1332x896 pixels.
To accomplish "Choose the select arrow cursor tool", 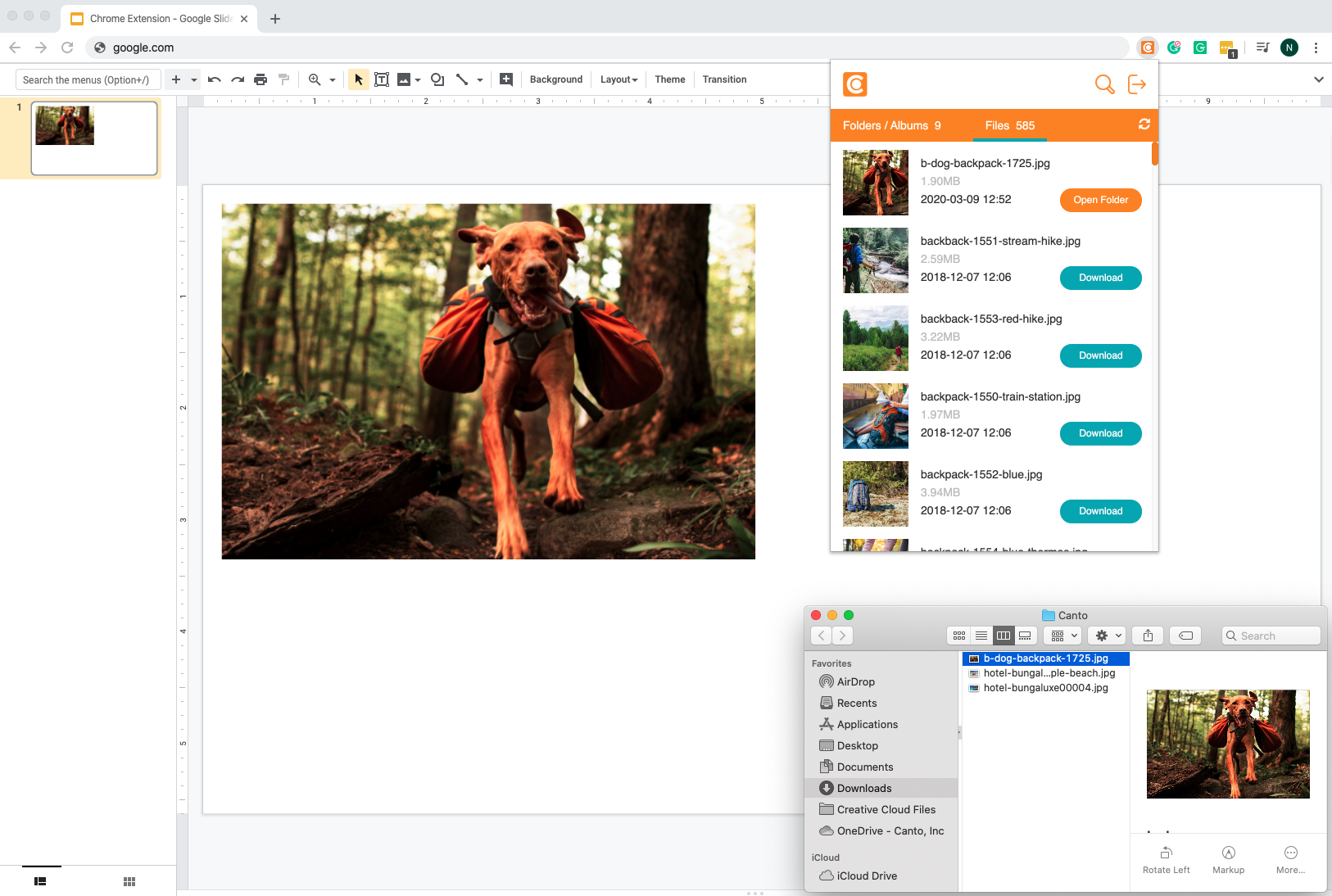I will [x=358, y=79].
